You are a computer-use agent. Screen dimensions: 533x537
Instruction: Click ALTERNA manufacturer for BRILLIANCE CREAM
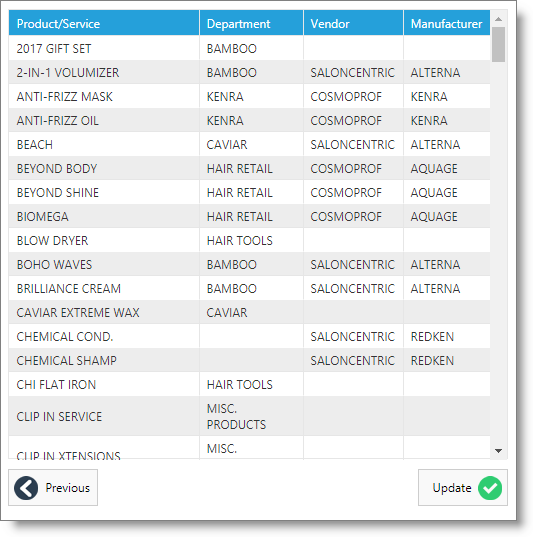click(x=435, y=288)
